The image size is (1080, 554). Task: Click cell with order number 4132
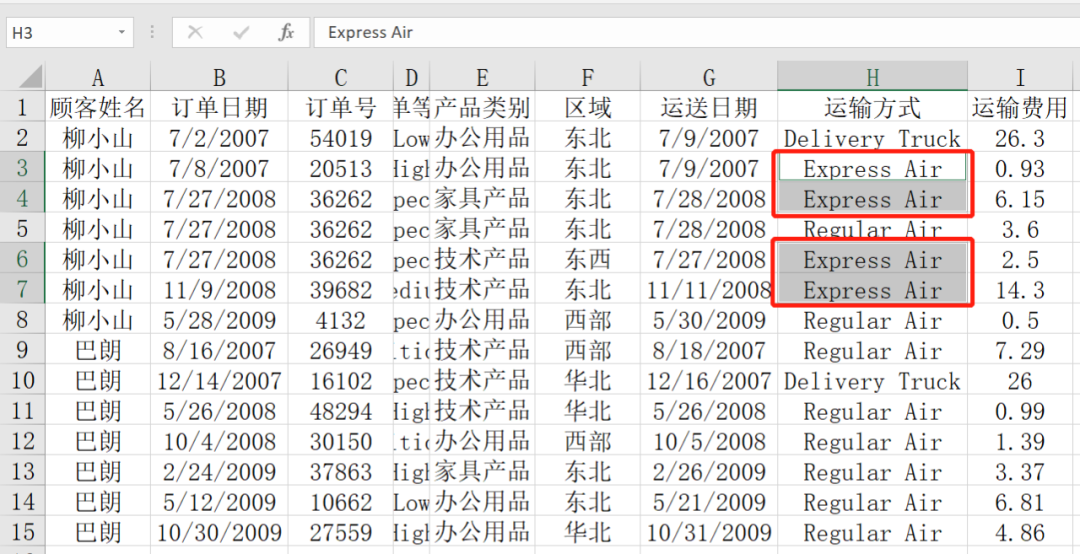coord(340,320)
